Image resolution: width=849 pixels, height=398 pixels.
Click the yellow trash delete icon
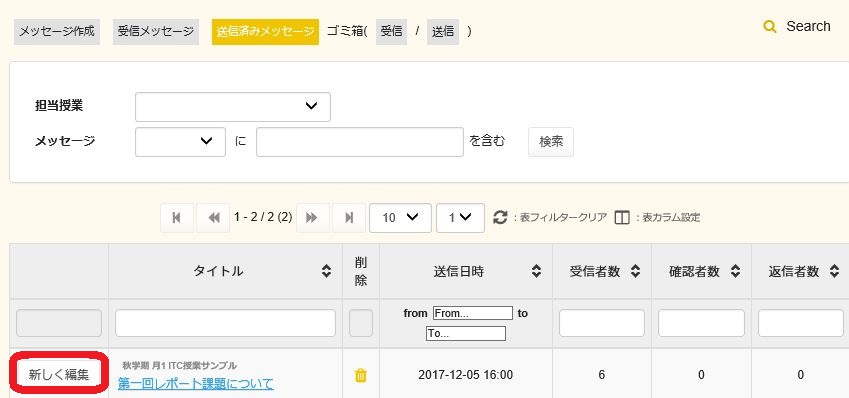coord(361,375)
